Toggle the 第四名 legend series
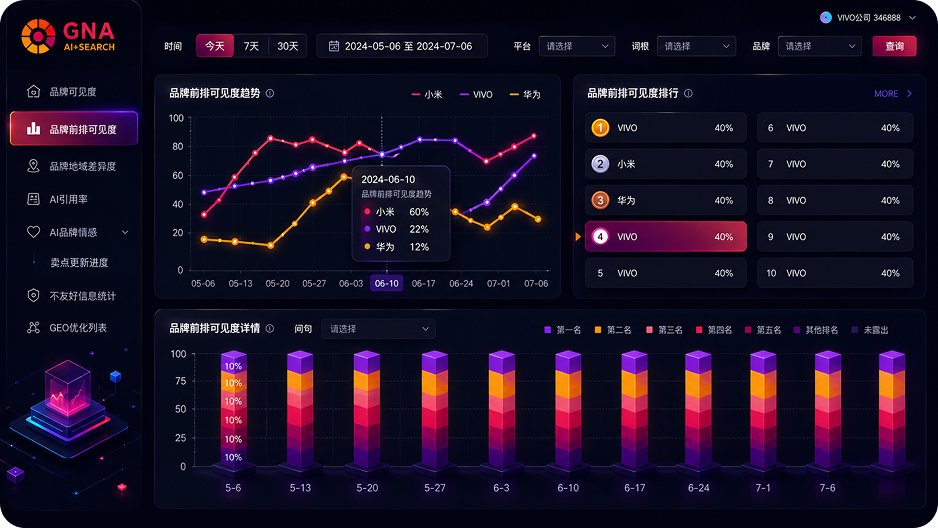938x528 pixels. [x=714, y=329]
